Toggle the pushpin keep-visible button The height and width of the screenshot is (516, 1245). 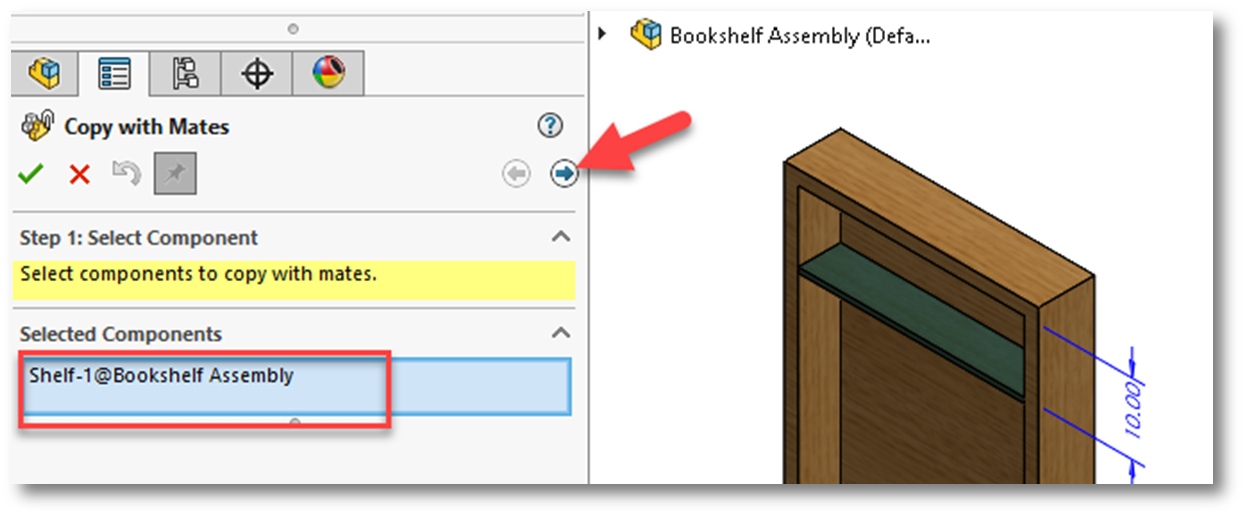pyautogui.click(x=175, y=175)
